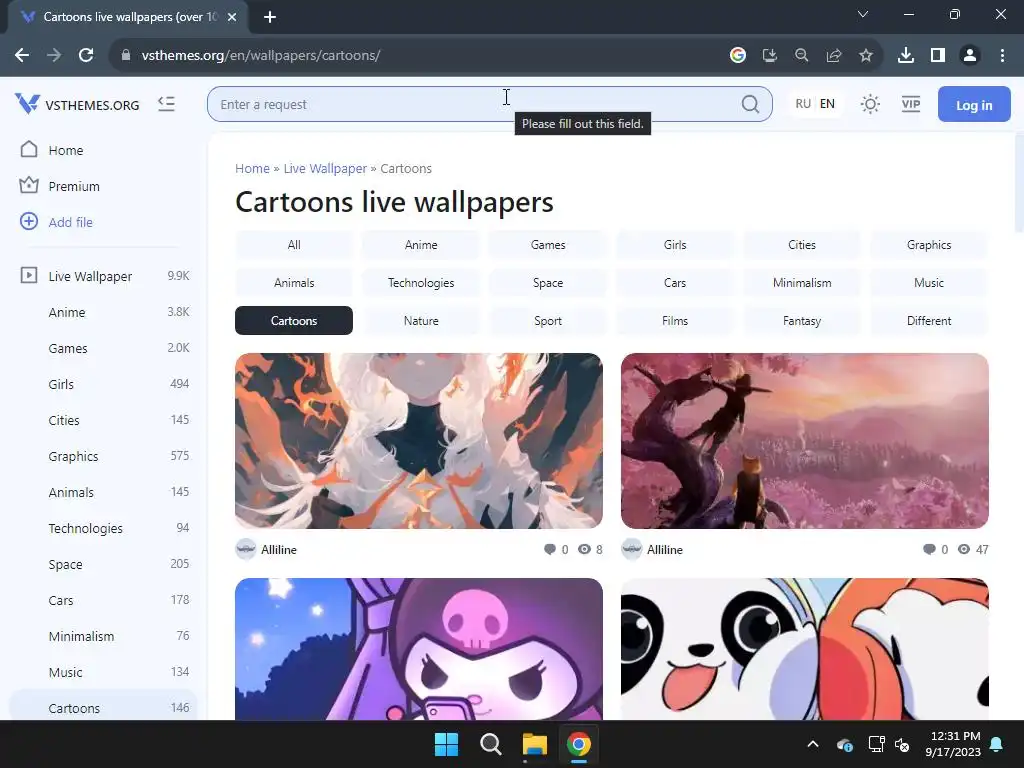Select the Technologies category filter
Screen dimensions: 1024x768
click(x=421, y=283)
